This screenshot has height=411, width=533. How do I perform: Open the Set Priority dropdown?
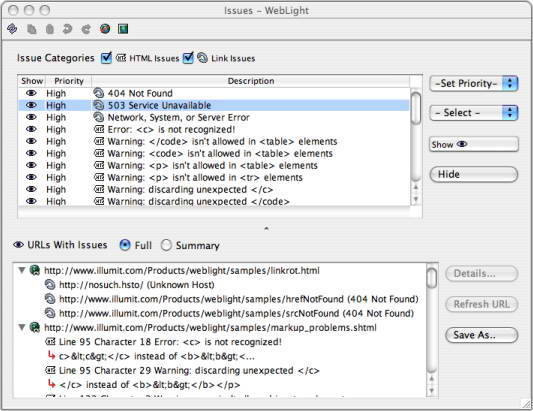pos(474,84)
